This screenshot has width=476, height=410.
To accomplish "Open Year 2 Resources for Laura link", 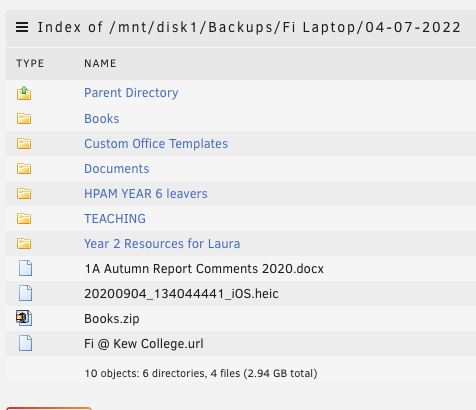I will coord(162,244).
